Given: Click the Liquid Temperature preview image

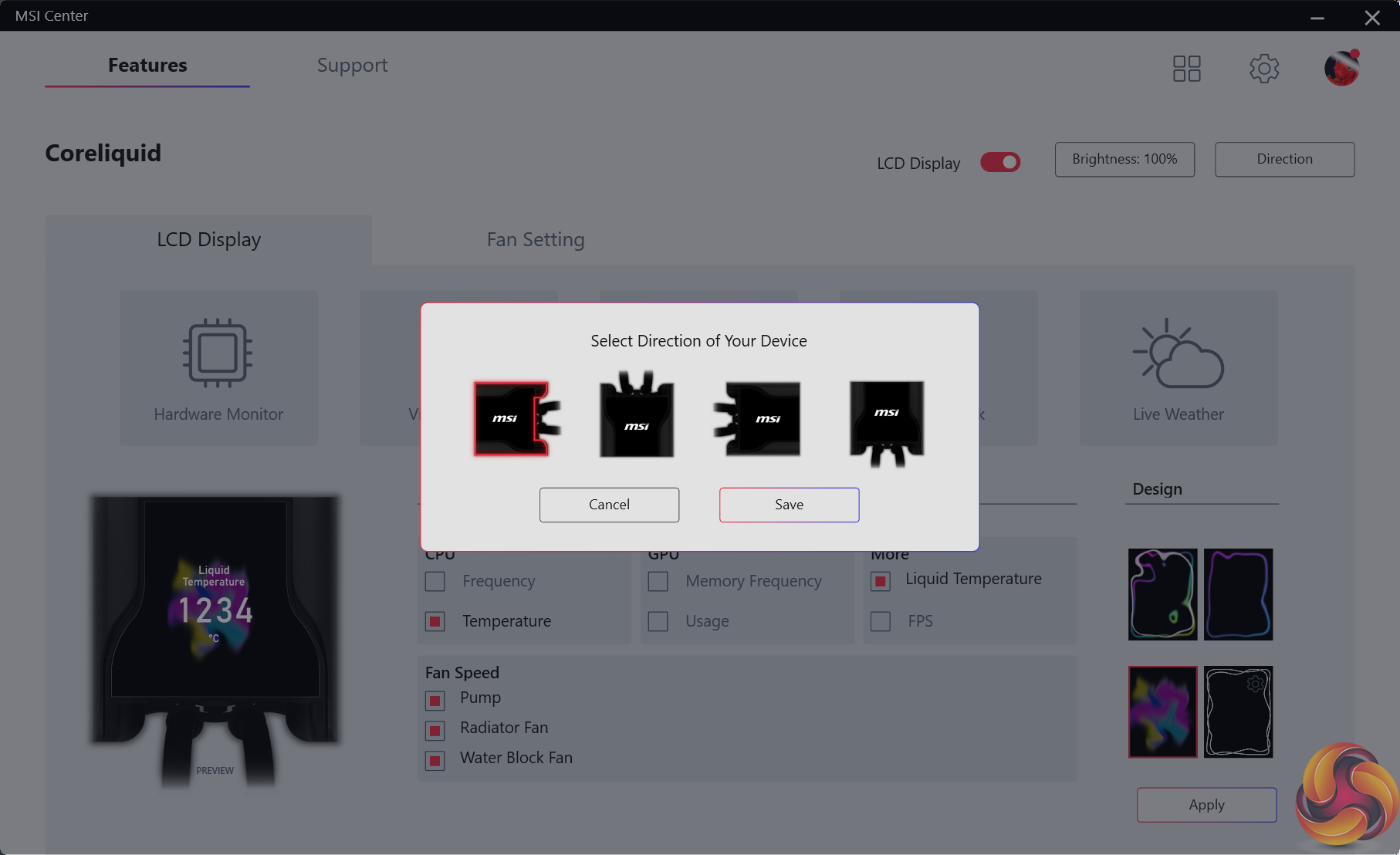Looking at the screenshot, I should click(215, 640).
